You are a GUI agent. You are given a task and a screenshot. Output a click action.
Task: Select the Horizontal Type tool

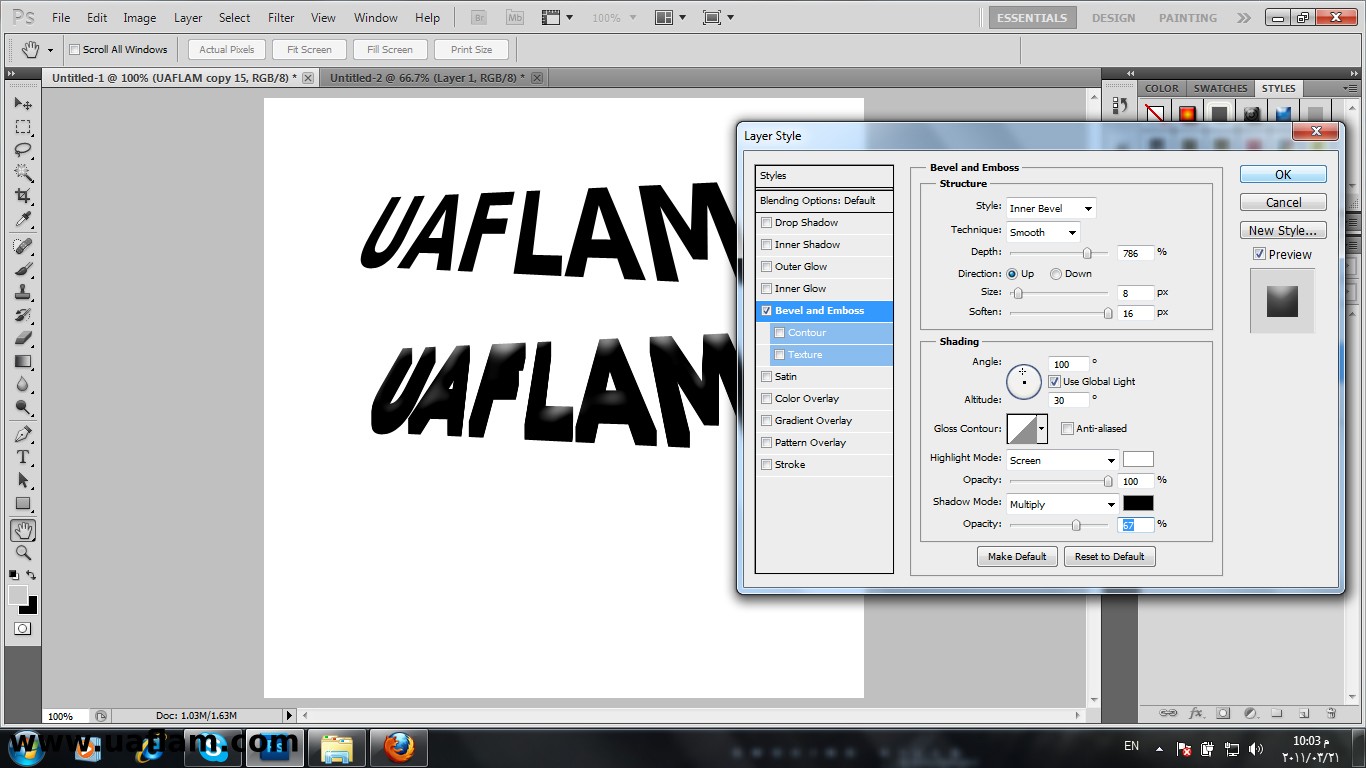[x=23, y=457]
